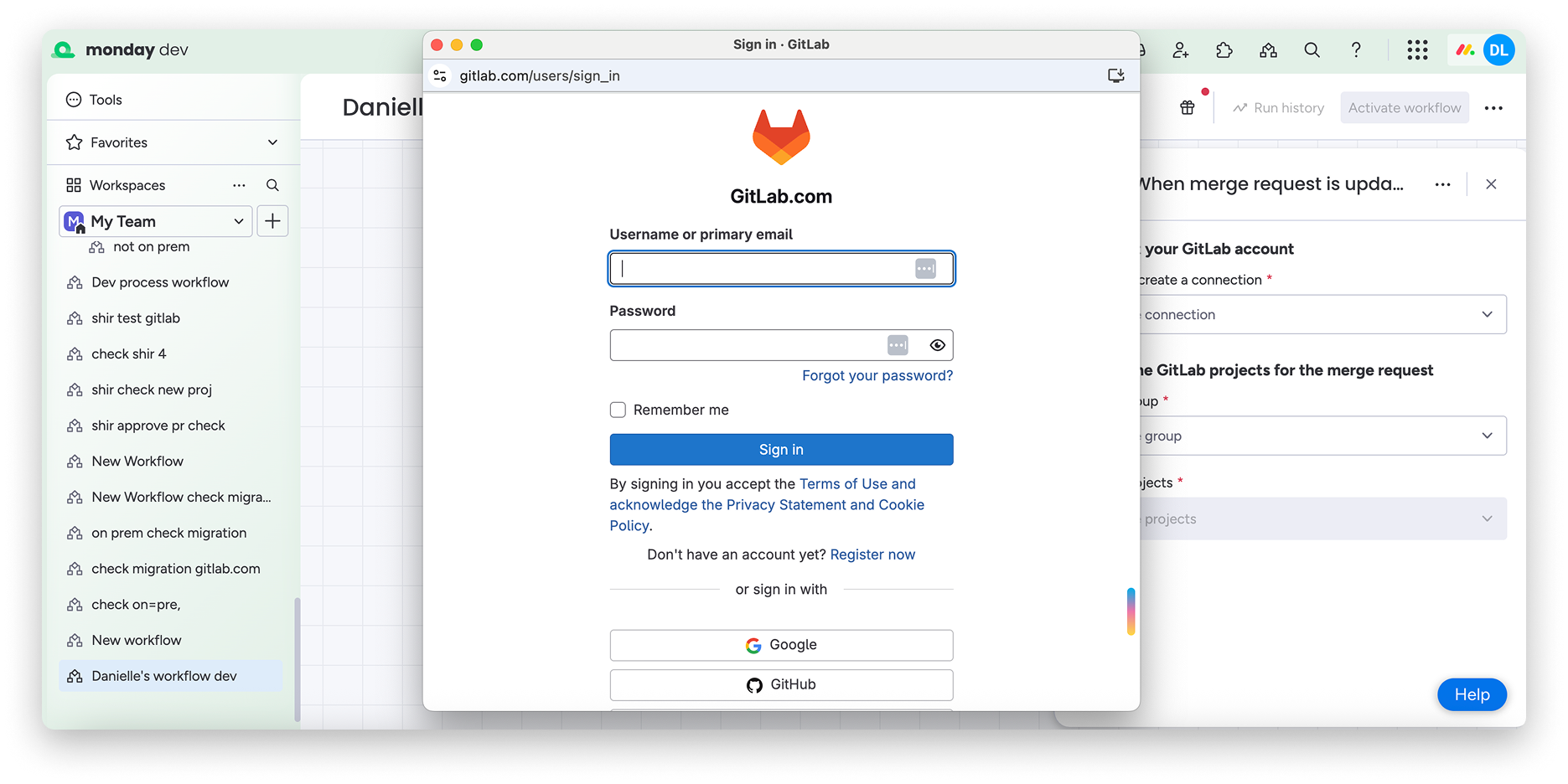
Task: Click the blue Help button
Action: click(1472, 694)
